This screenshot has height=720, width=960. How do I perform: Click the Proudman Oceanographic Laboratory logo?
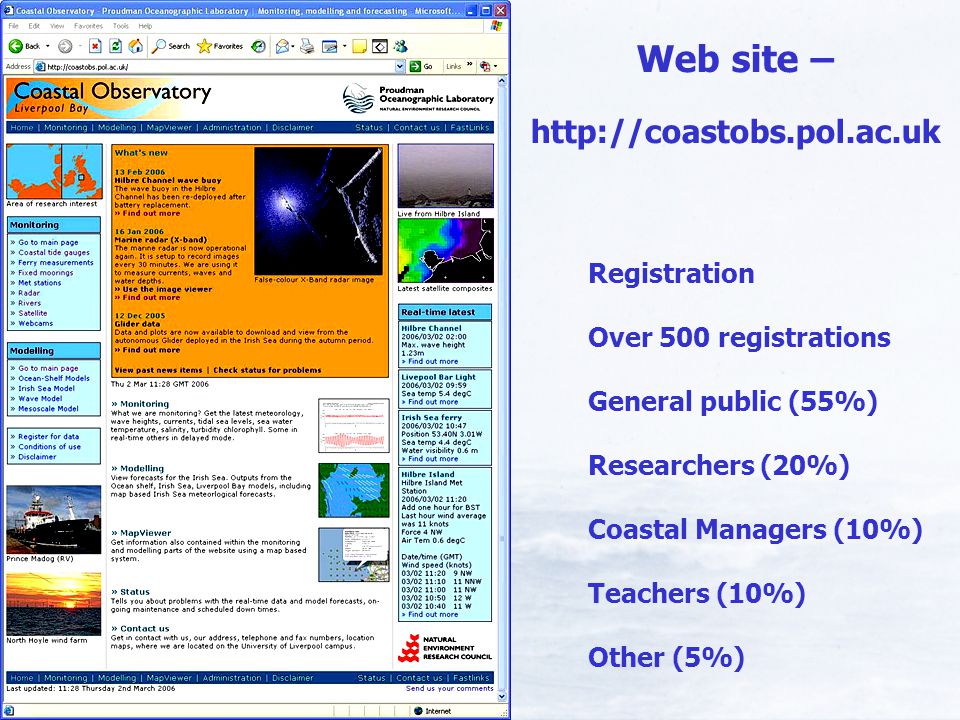418,98
